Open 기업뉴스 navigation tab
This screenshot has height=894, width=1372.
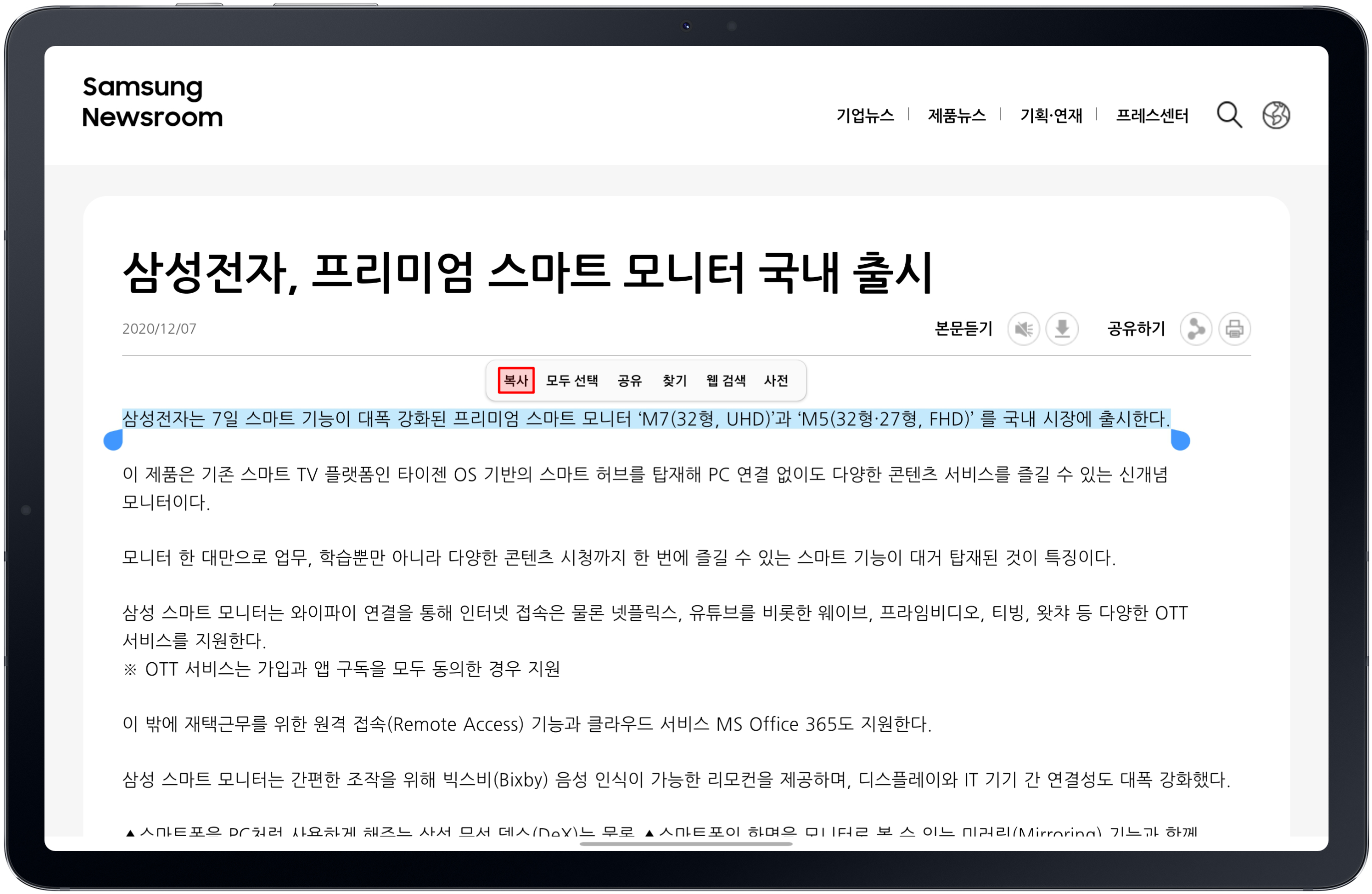865,116
